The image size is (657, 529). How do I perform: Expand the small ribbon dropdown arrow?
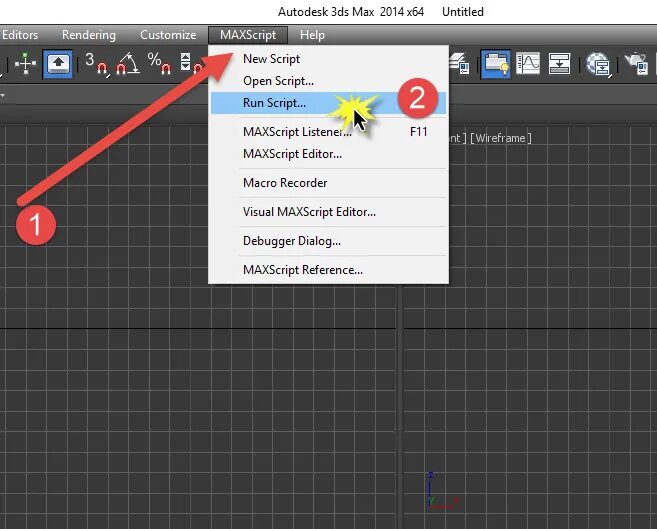(x=3, y=95)
